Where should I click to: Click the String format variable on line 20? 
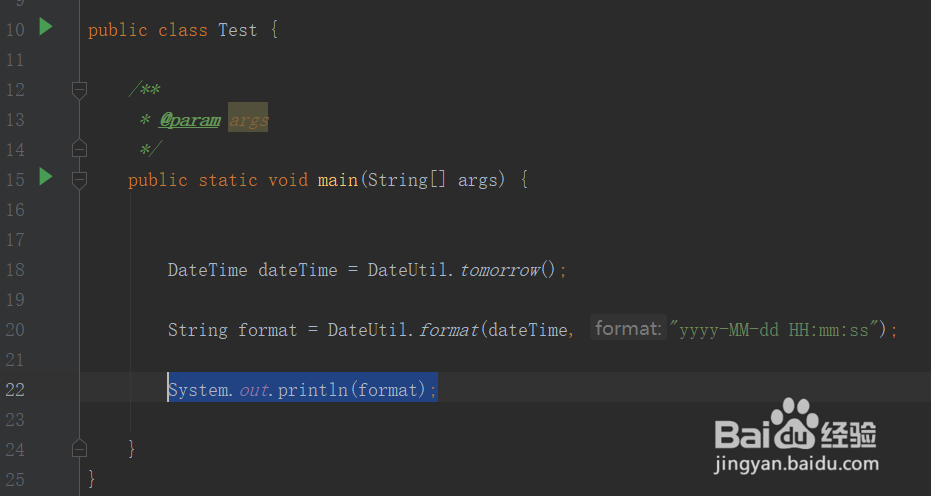pos(267,330)
